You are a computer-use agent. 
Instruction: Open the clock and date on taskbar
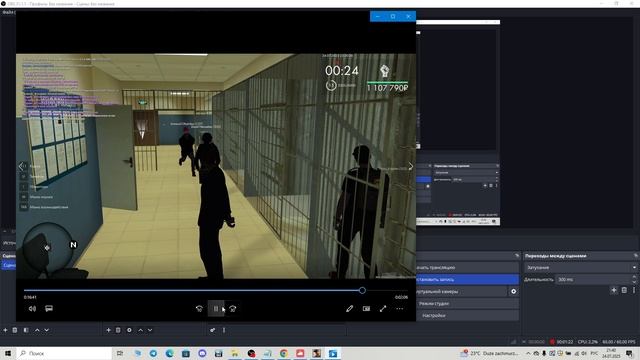coord(611,353)
